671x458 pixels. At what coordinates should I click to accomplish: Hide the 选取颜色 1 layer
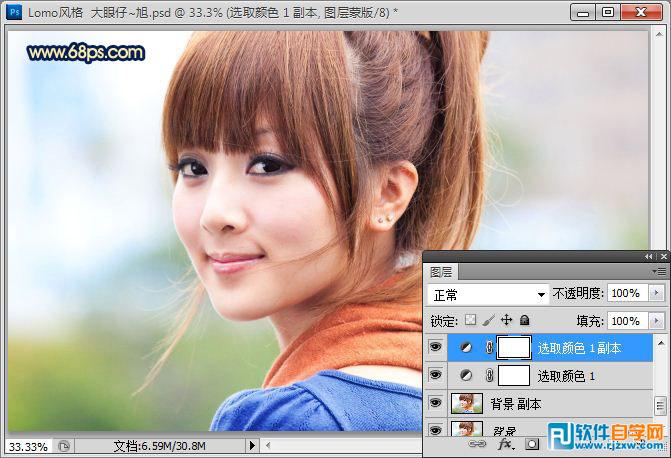tap(435, 375)
